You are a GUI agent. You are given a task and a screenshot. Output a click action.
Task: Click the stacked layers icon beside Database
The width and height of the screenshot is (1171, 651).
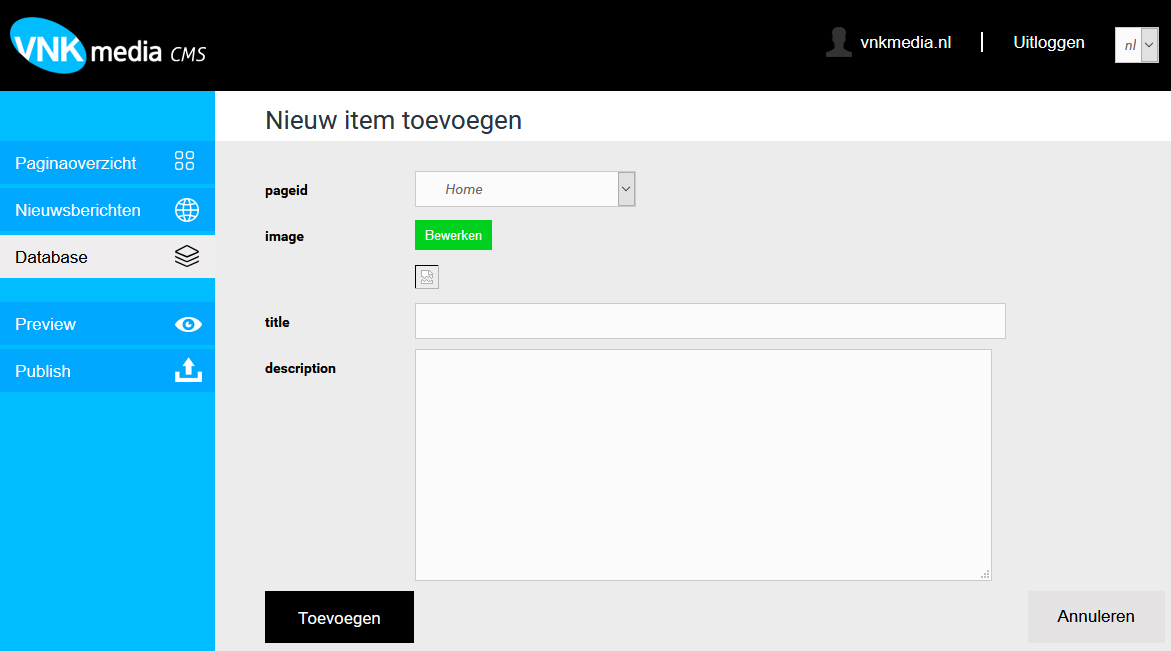pyautogui.click(x=187, y=257)
